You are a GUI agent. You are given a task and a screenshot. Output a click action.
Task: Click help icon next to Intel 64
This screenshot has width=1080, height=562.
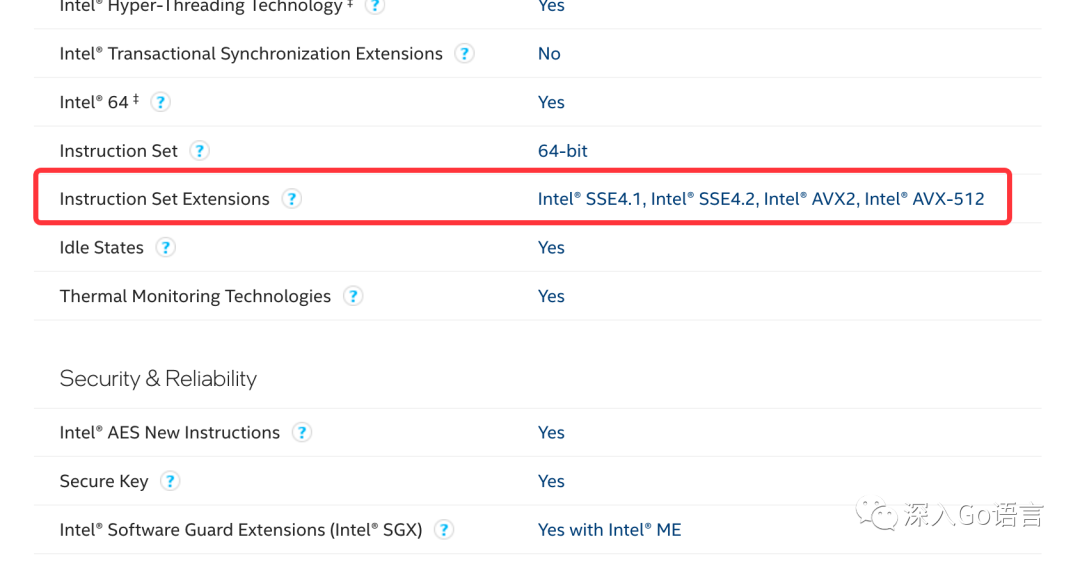click(x=160, y=103)
